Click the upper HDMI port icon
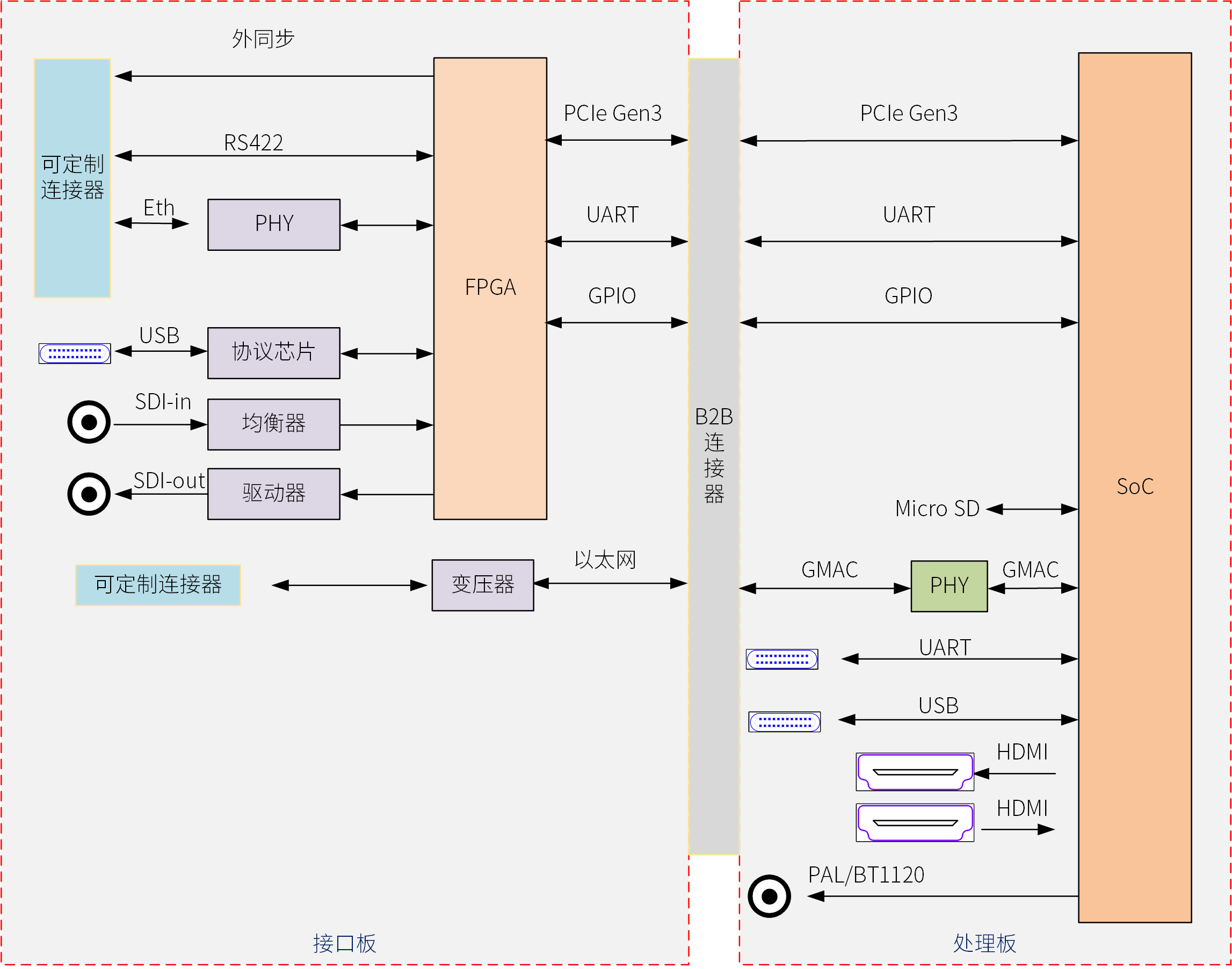The image size is (1232, 969). tap(915, 772)
